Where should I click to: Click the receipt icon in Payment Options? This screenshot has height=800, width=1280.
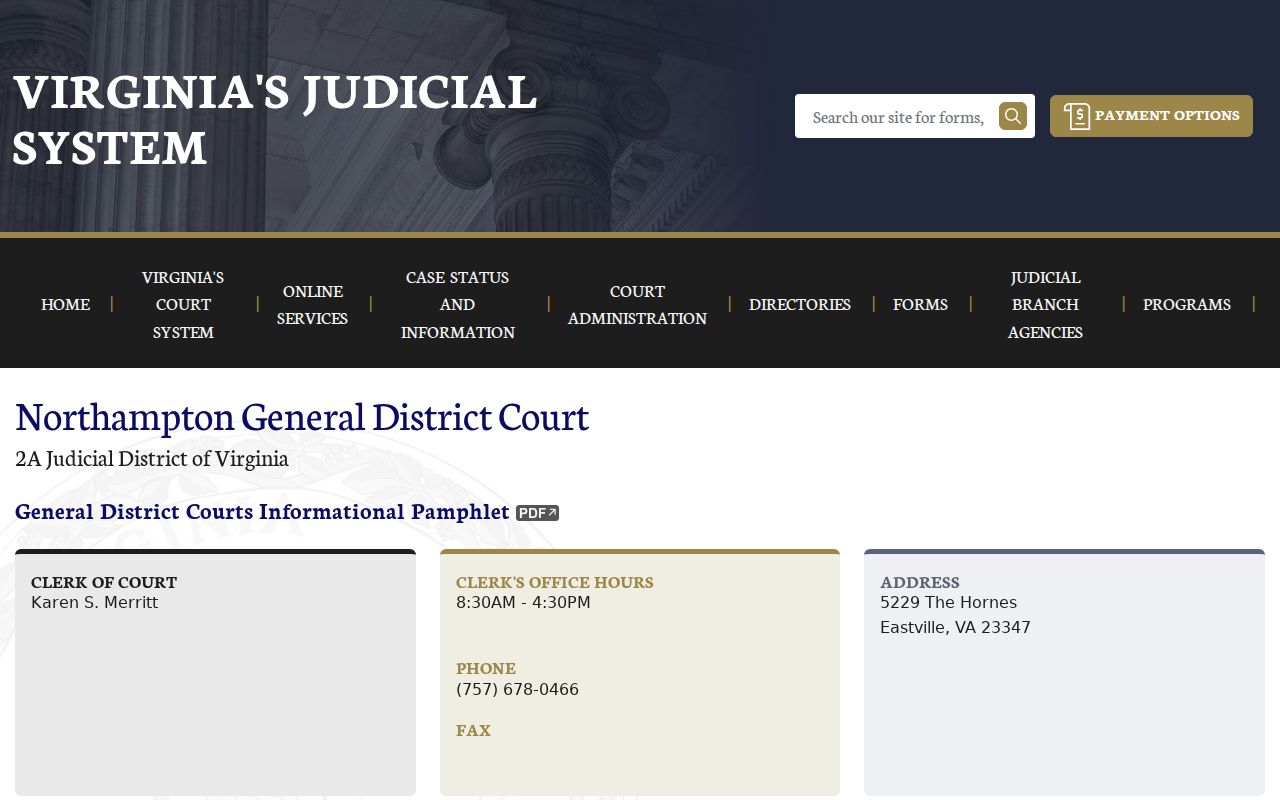tap(1077, 116)
